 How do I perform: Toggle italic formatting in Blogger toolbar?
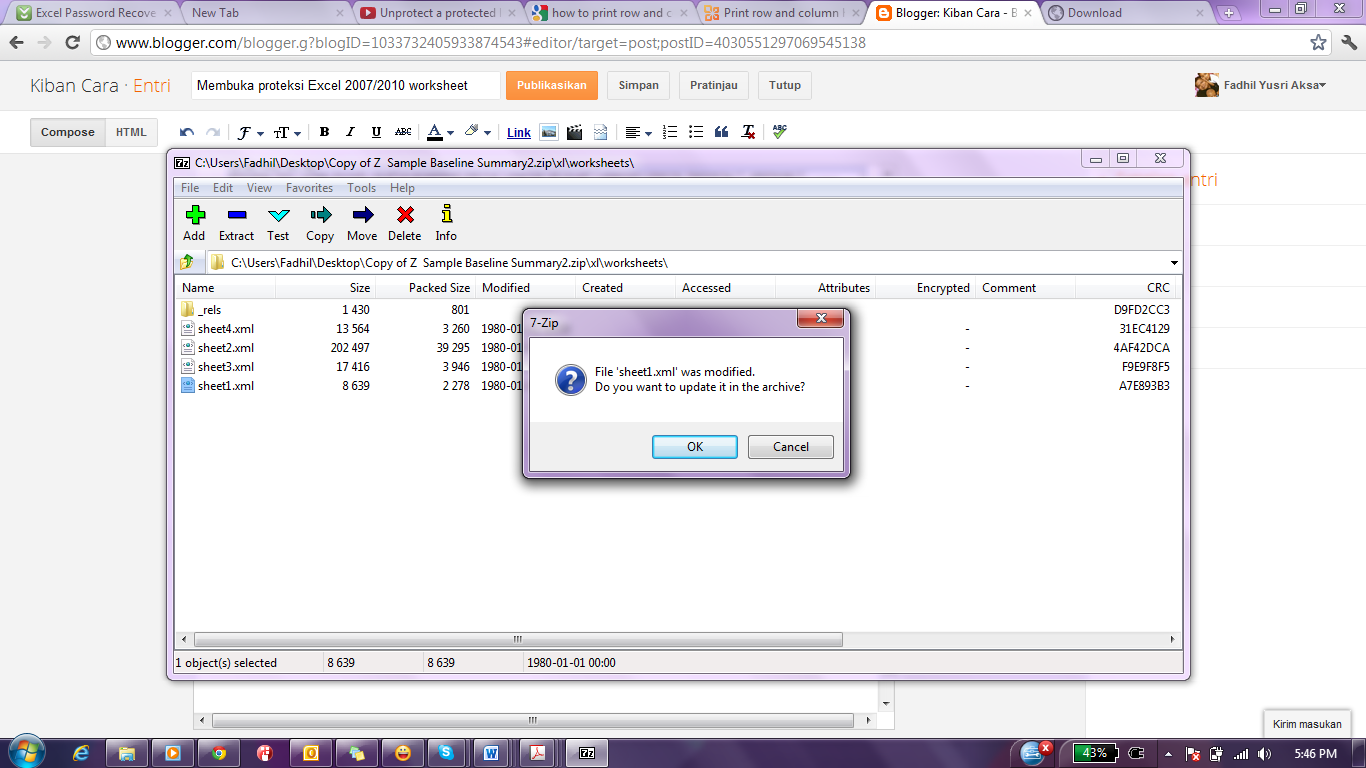pos(350,132)
